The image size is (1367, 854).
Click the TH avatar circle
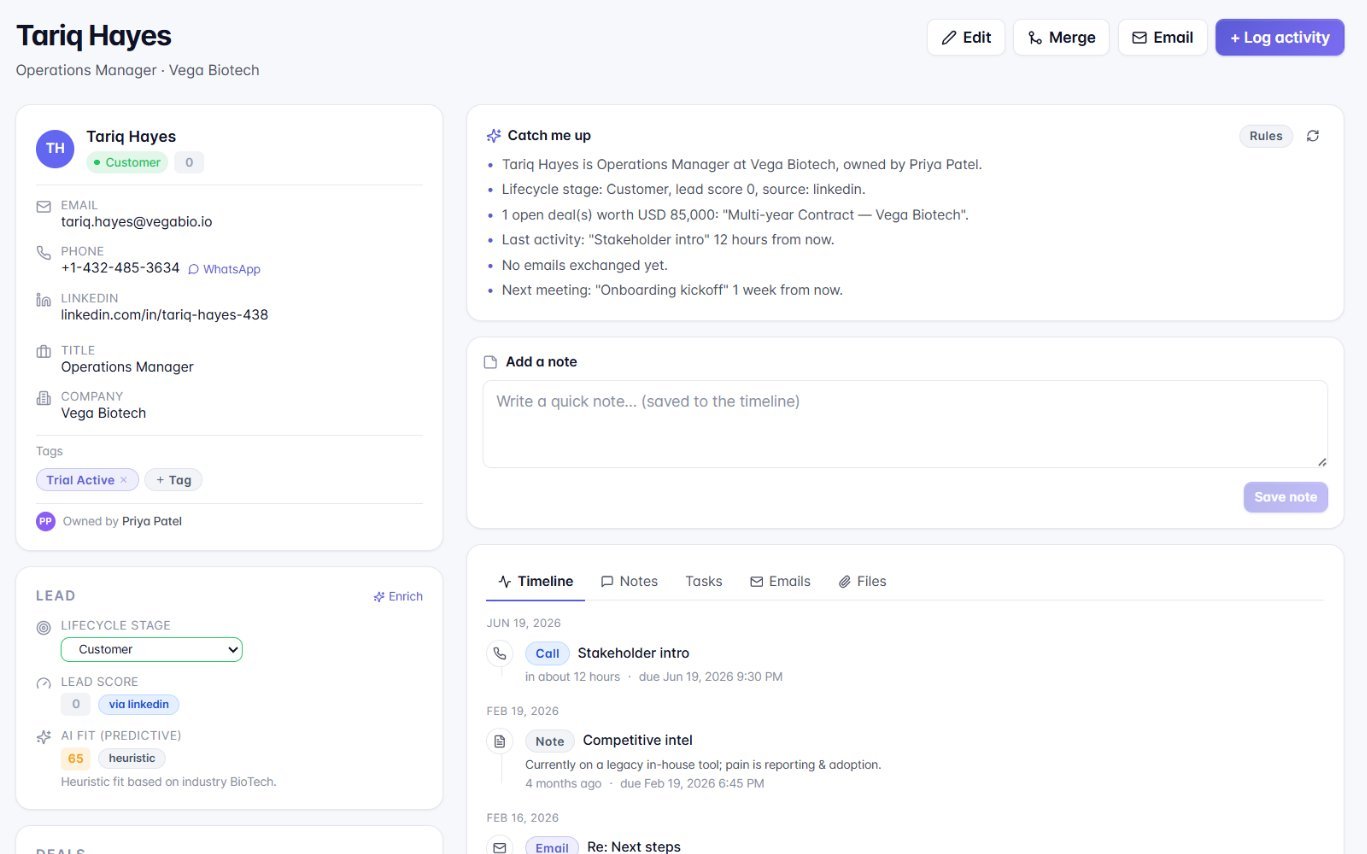tap(55, 148)
